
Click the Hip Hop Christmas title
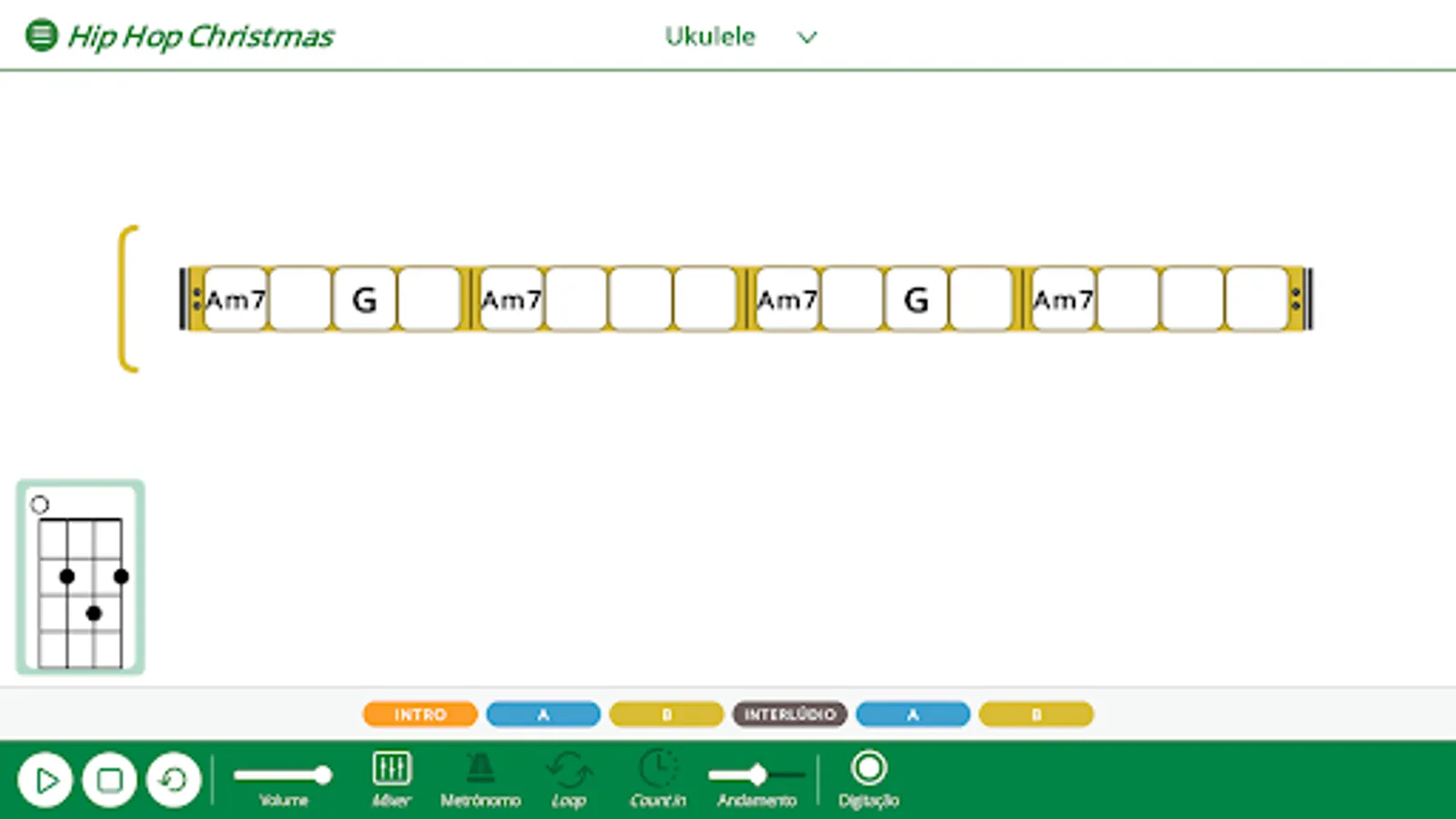pyautogui.click(x=202, y=36)
